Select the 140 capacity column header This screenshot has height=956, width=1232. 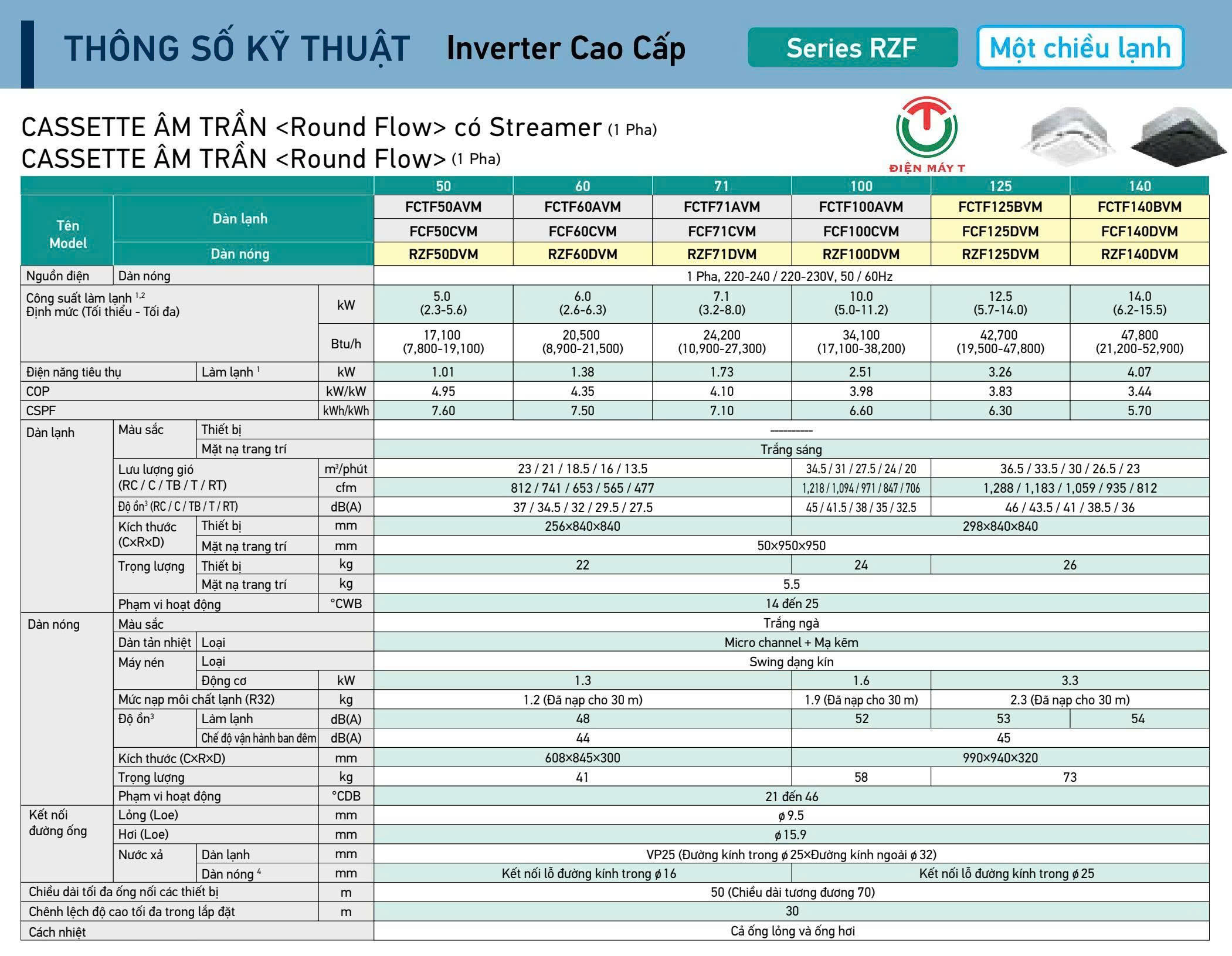(x=1139, y=186)
